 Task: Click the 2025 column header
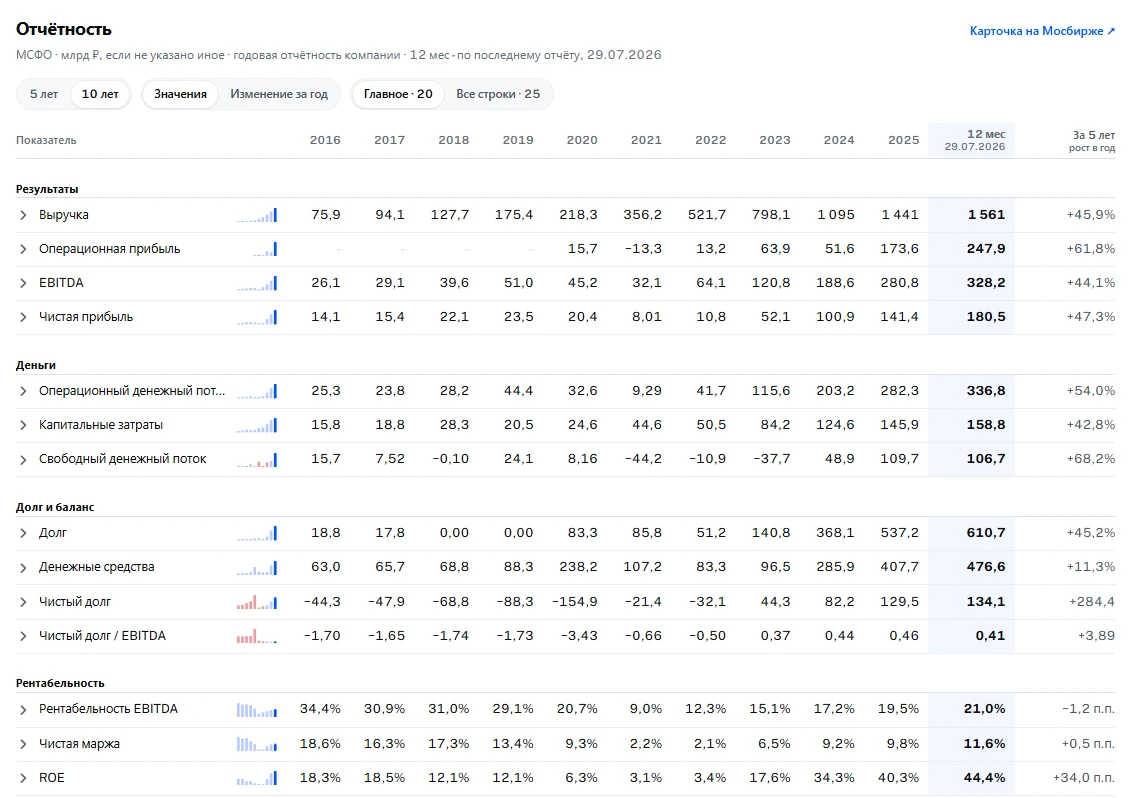point(903,140)
